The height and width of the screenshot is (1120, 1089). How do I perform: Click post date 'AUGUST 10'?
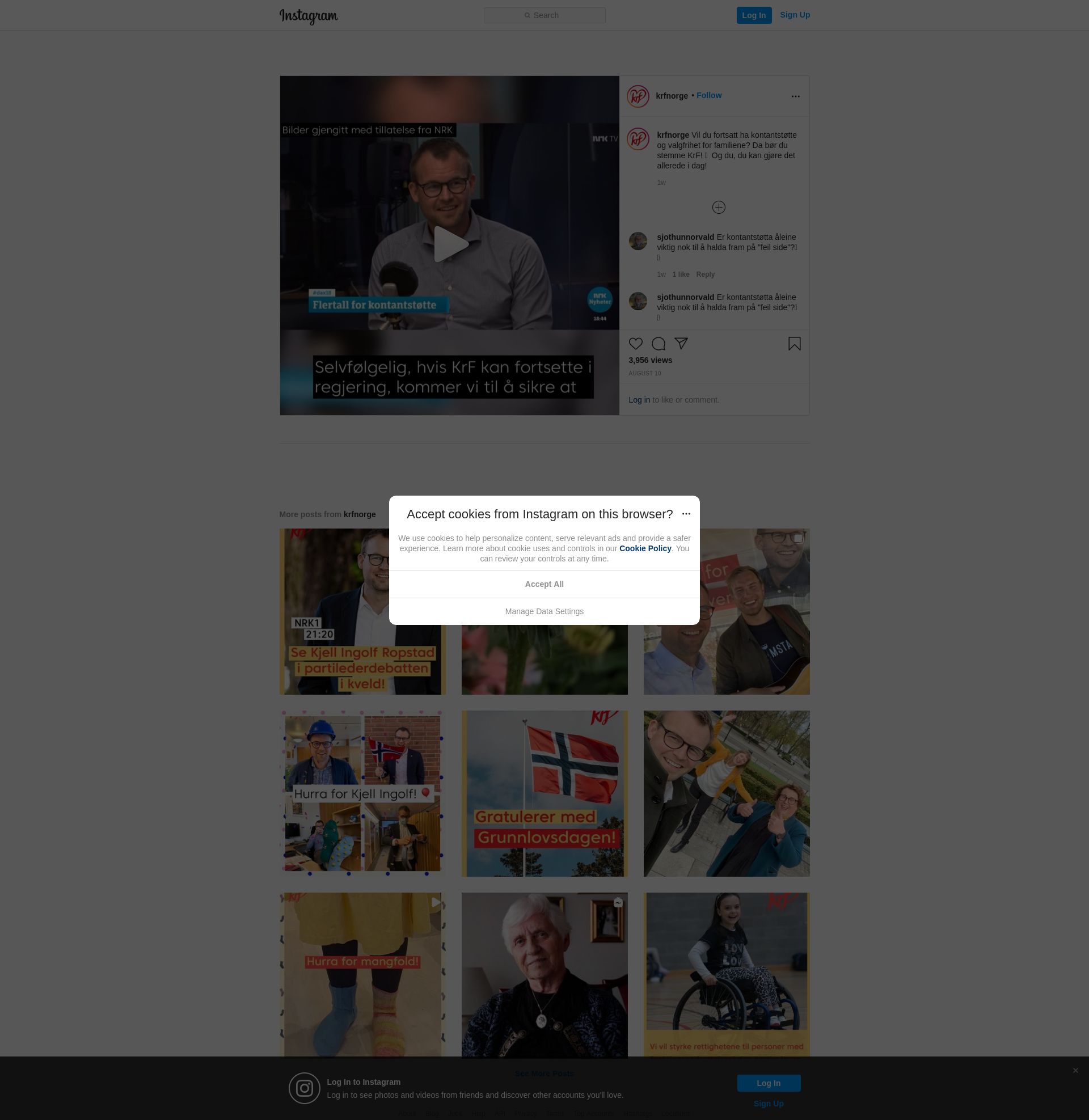[644, 373]
